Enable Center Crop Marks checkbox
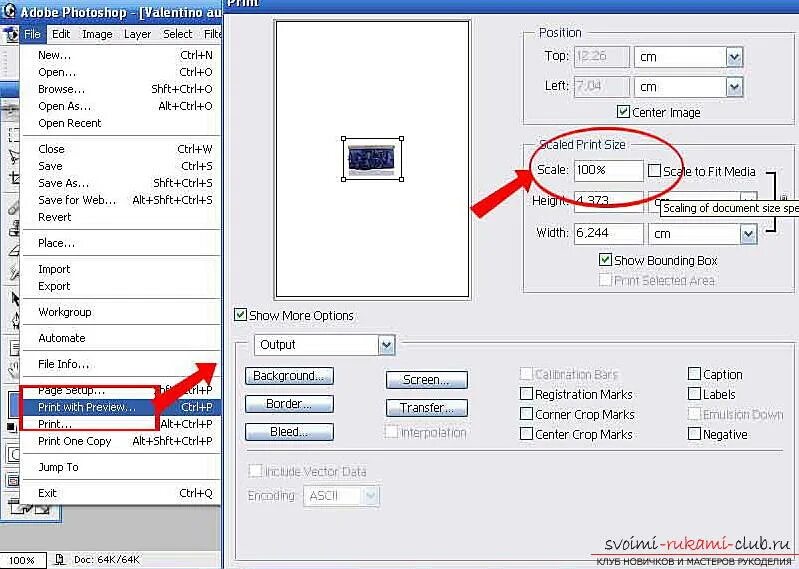Image resolution: width=799 pixels, height=569 pixels. click(x=526, y=433)
